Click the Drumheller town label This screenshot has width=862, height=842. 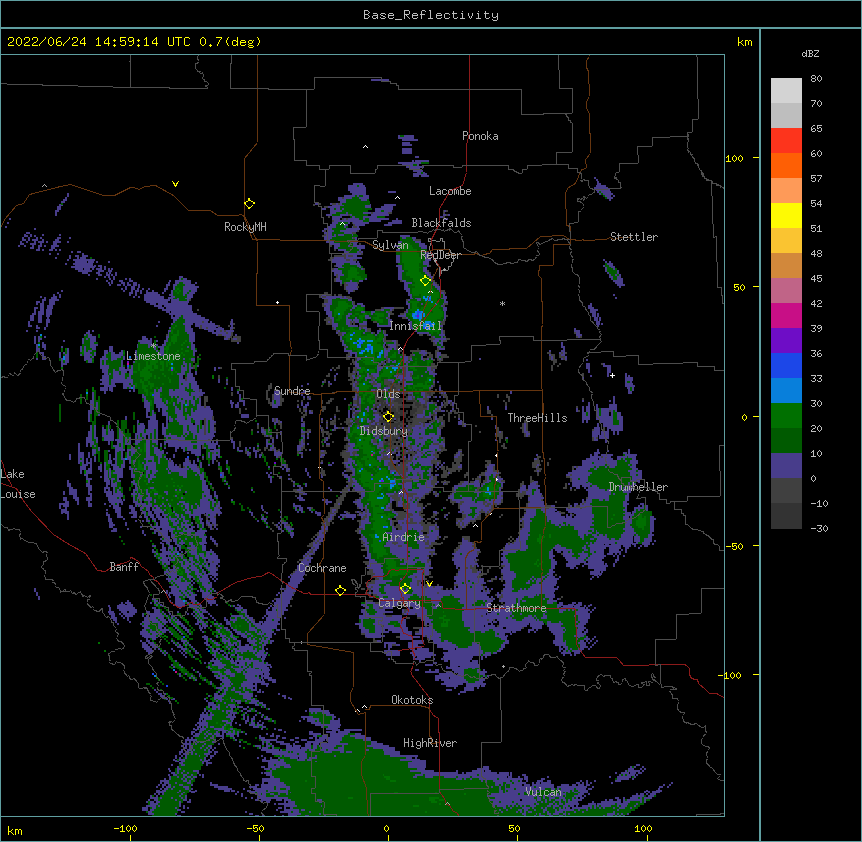[x=638, y=487]
